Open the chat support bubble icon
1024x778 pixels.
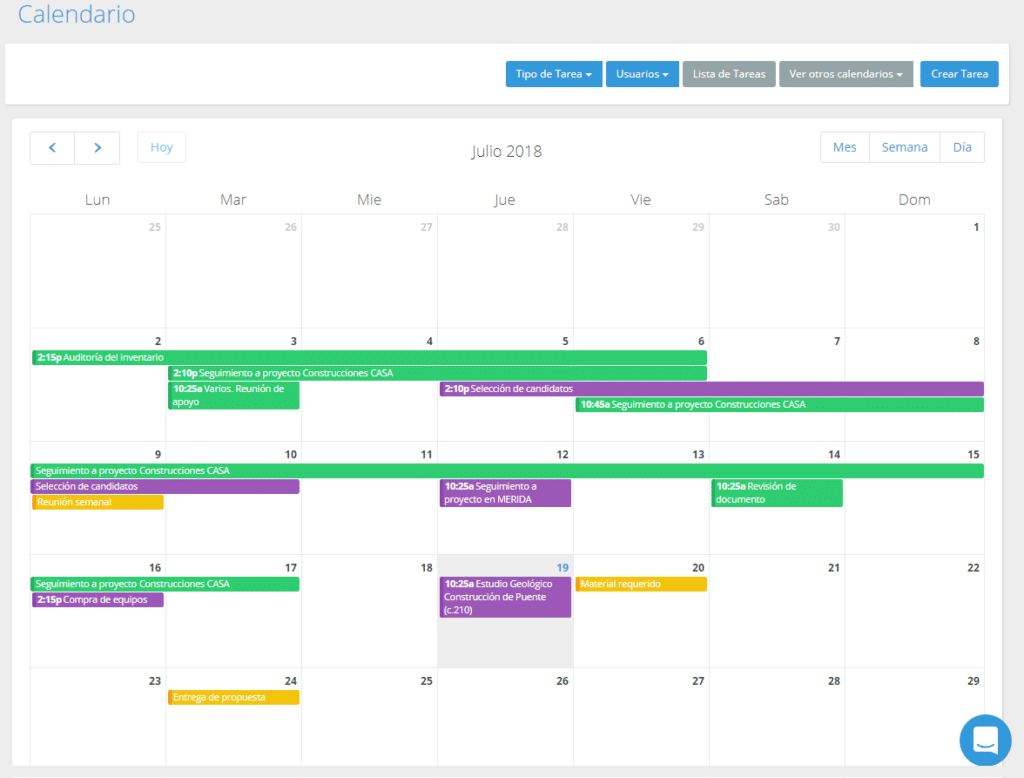click(x=984, y=740)
